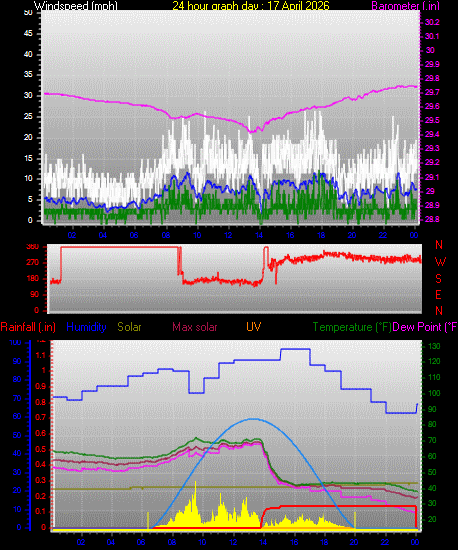
Task: Select the "Dew Point (°F" legend label
Action: click(425, 327)
